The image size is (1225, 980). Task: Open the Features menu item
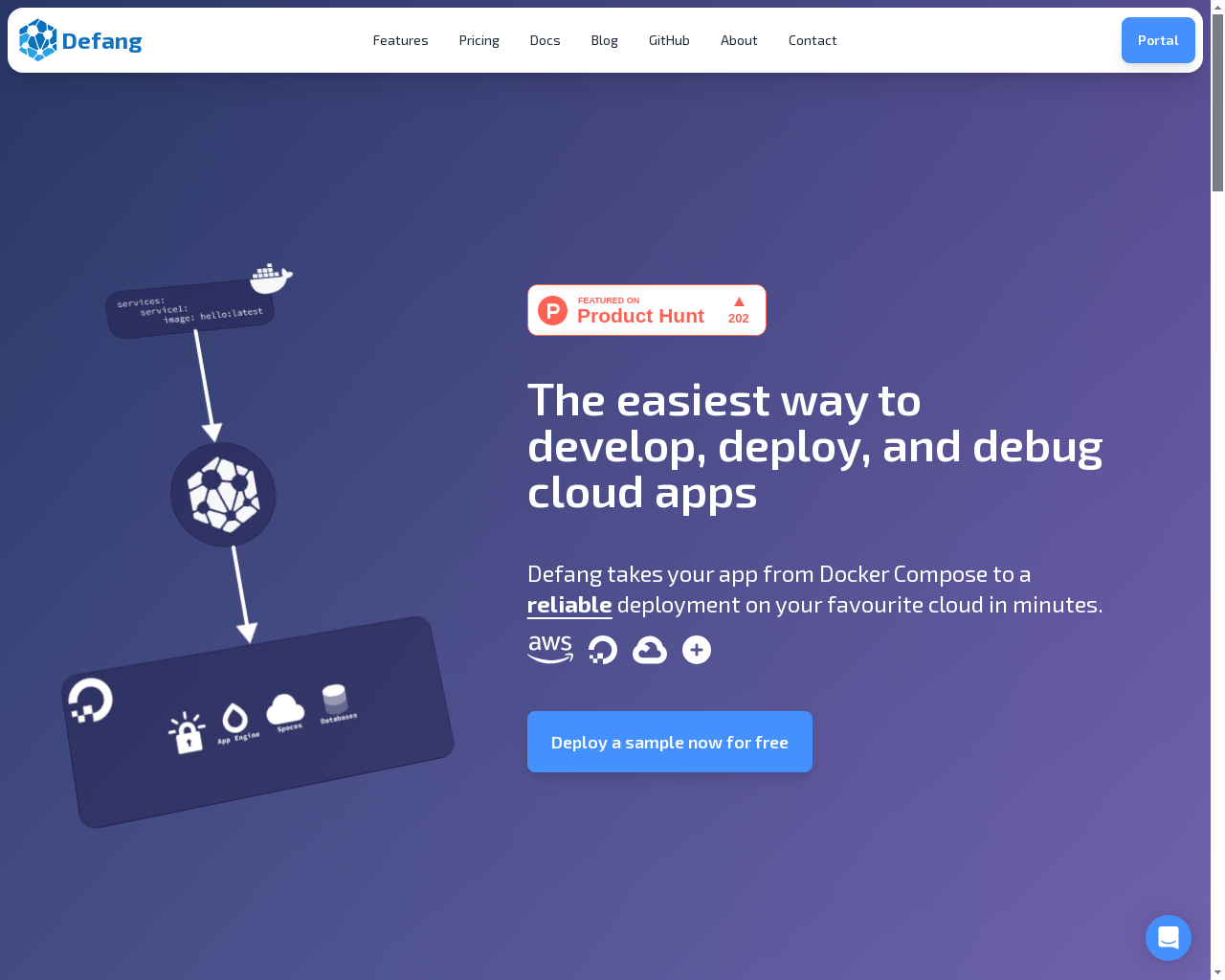(x=400, y=40)
